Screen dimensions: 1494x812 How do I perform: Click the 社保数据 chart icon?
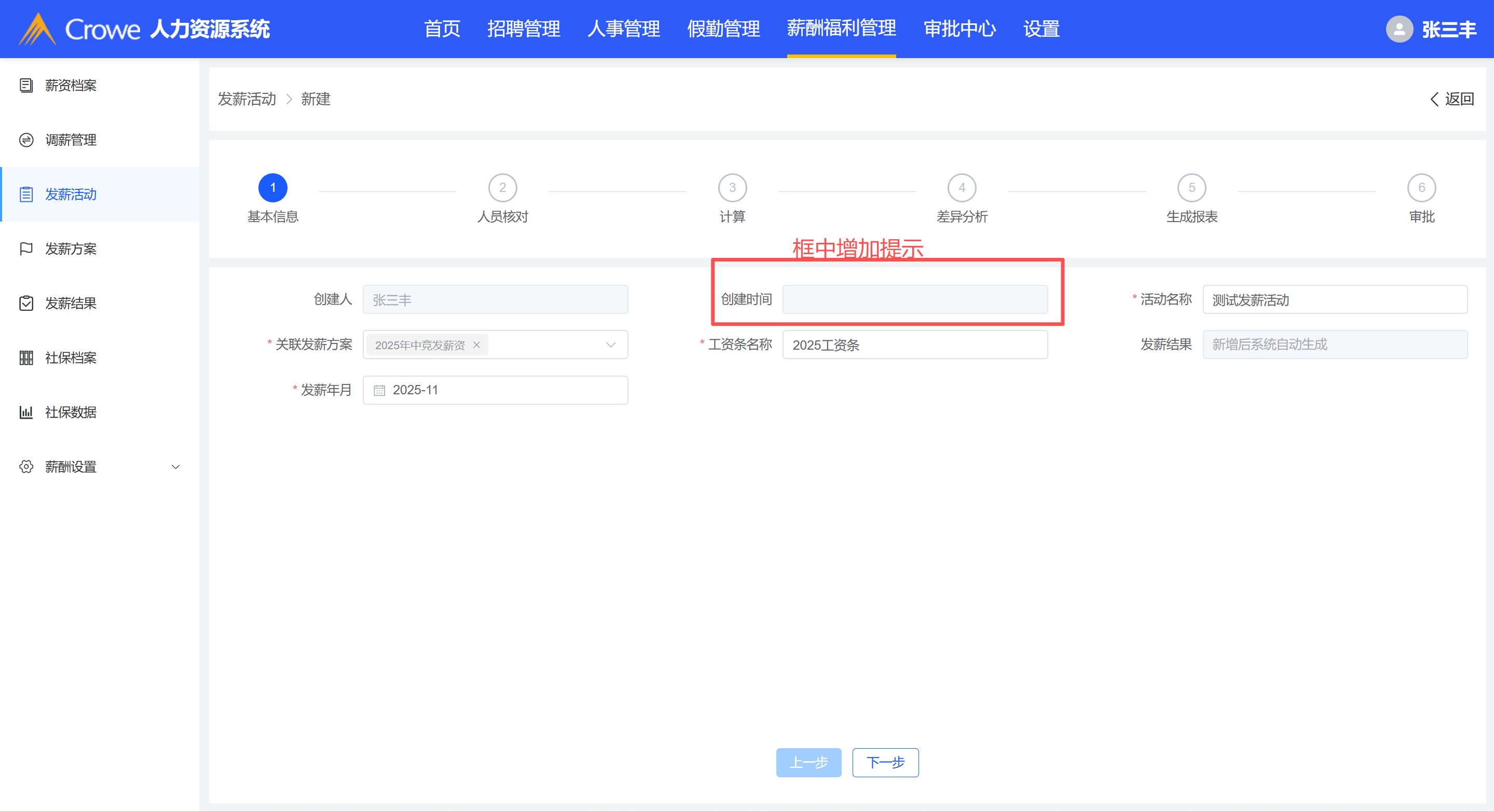pyautogui.click(x=26, y=412)
